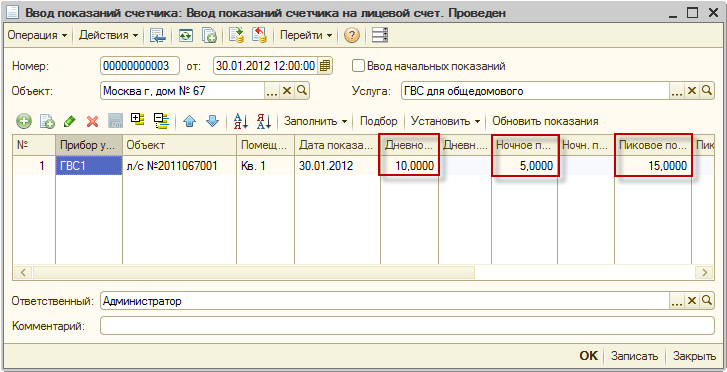Viewport: 727px width, 372px height.
Task: Click the Услуга field ГВС для общедомового
Action: (x=535, y=91)
